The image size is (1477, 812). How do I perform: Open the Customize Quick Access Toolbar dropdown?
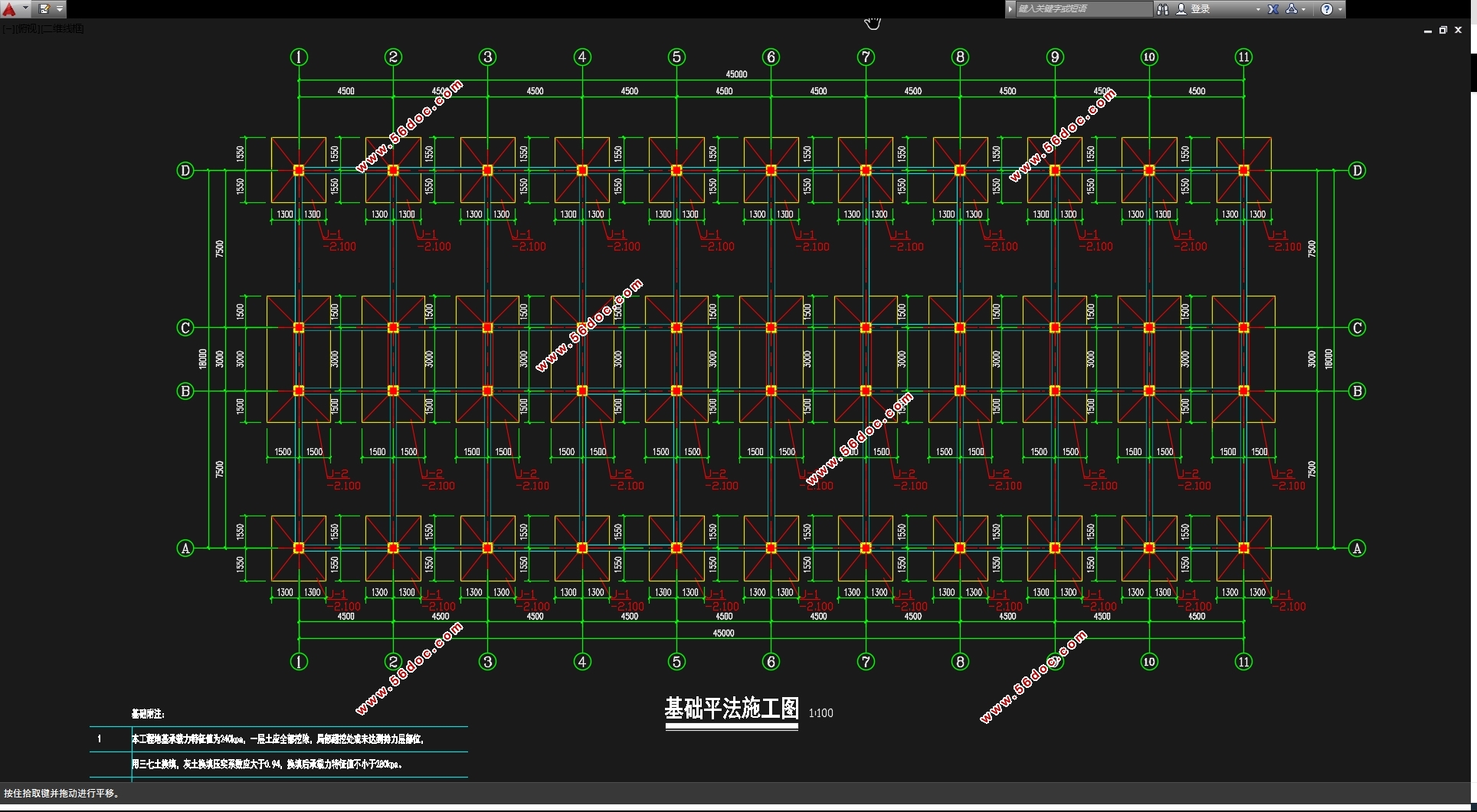(59, 9)
